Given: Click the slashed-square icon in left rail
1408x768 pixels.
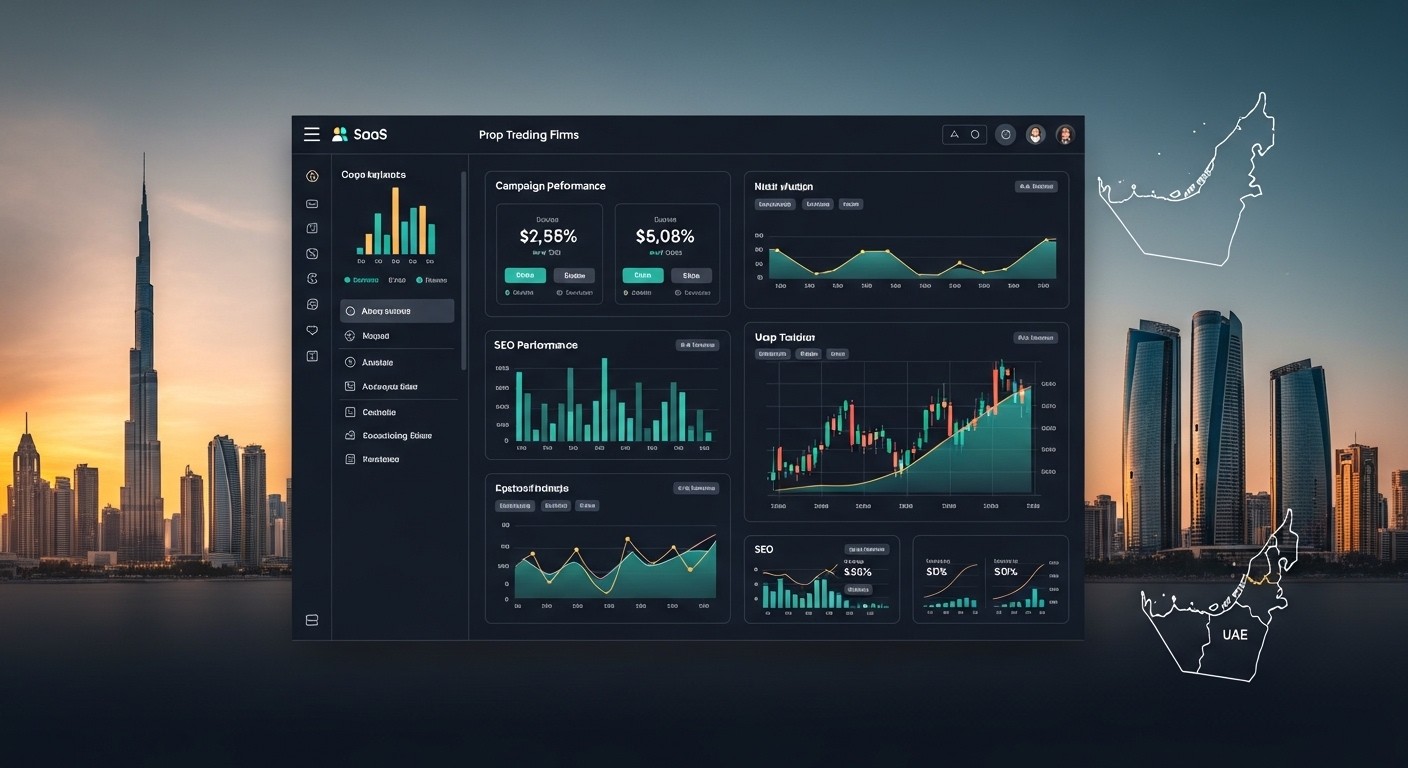Looking at the screenshot, I should pos(312,254).
